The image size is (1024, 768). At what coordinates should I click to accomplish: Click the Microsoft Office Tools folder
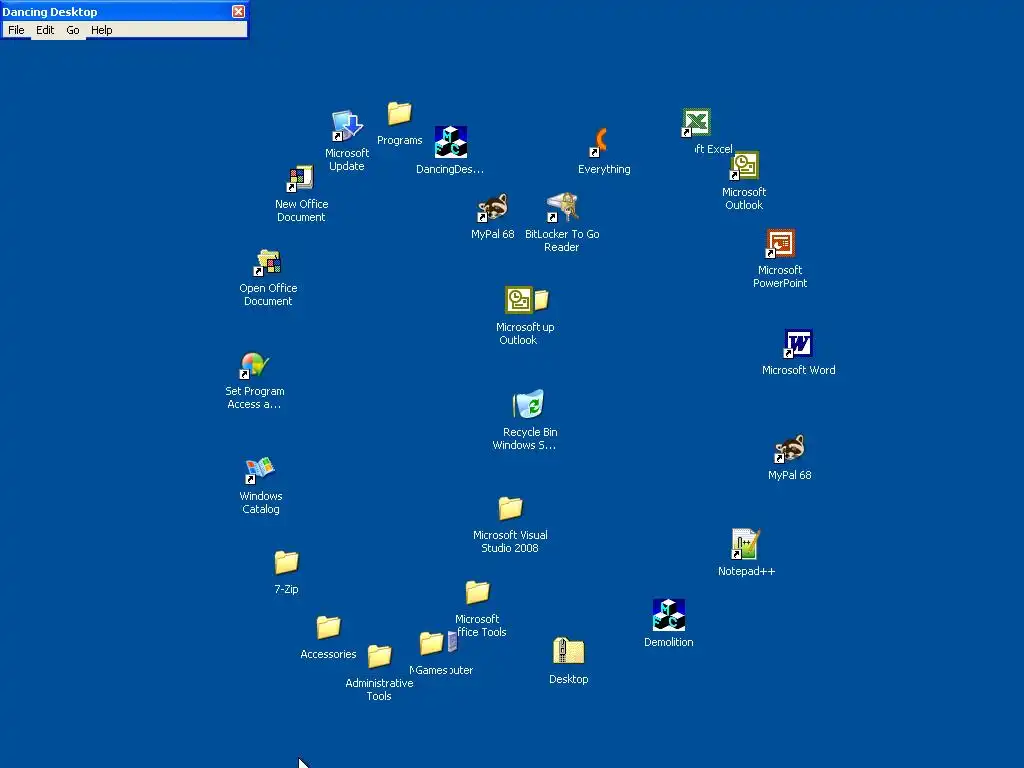pos(477,592)
